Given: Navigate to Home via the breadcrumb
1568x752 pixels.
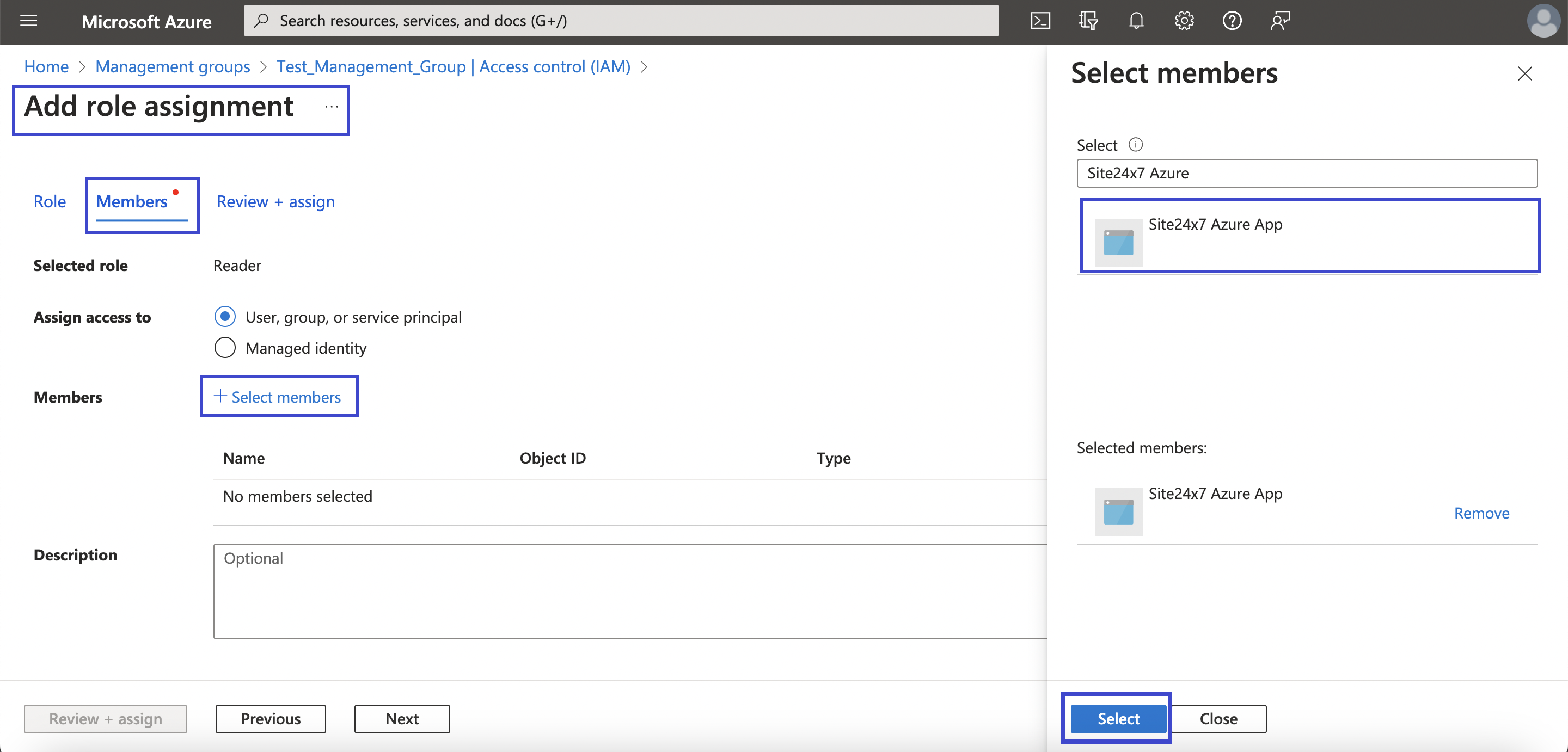Looking at the screenshot, I should click(46, 66).
